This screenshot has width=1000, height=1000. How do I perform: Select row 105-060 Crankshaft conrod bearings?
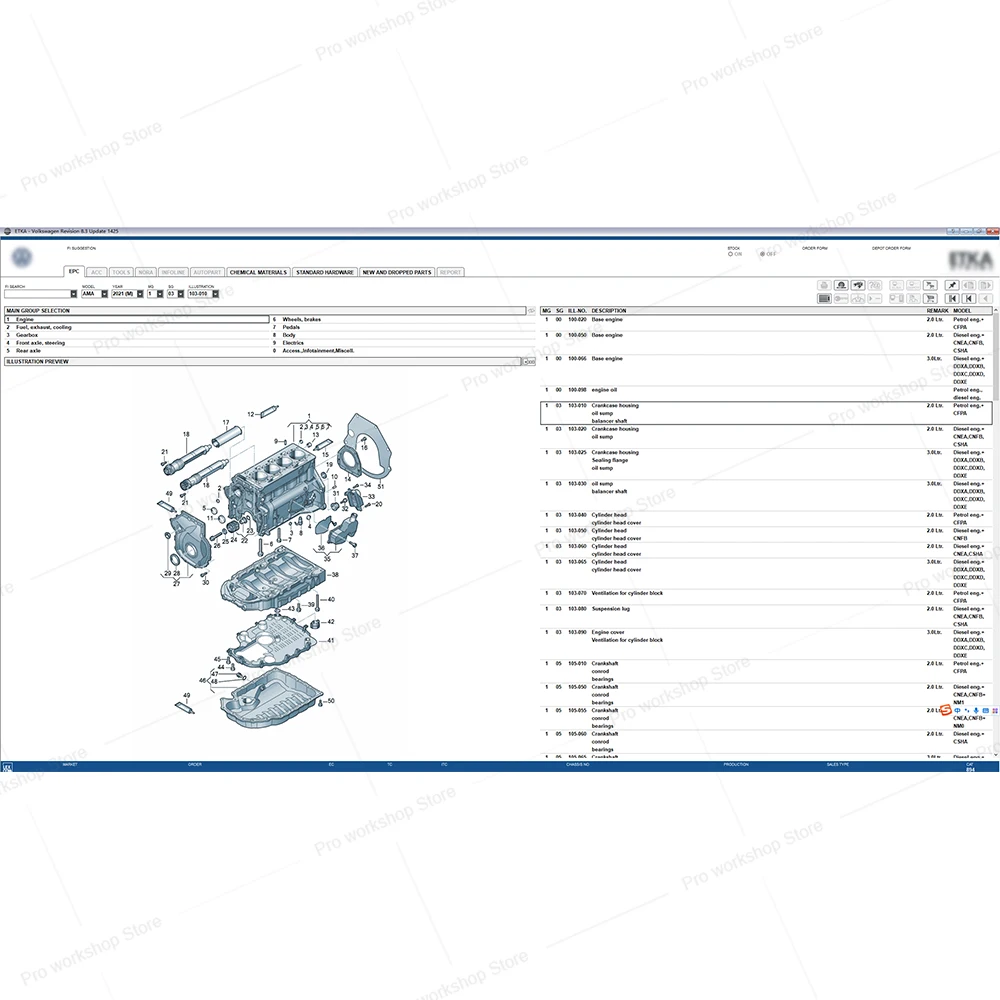click(x=766, y=741)
